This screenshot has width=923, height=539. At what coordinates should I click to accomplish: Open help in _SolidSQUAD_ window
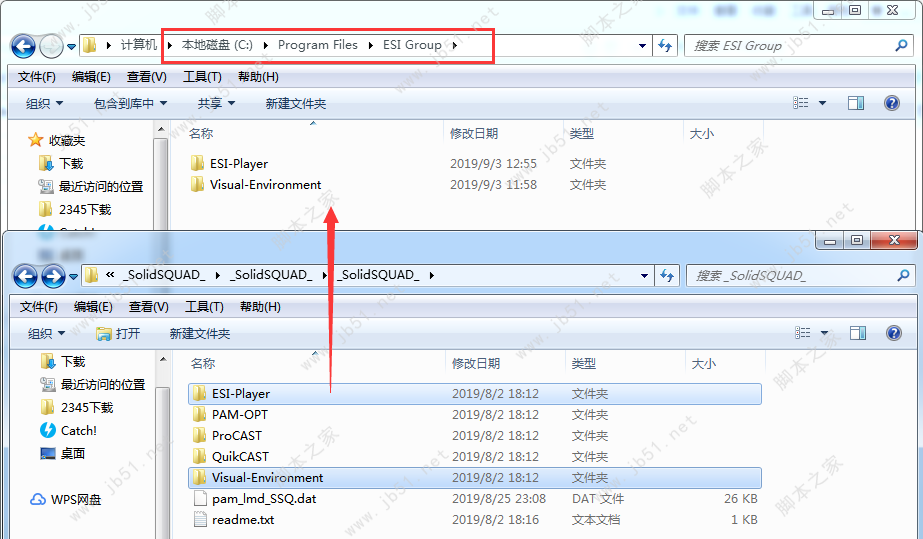tap(894, 333)
